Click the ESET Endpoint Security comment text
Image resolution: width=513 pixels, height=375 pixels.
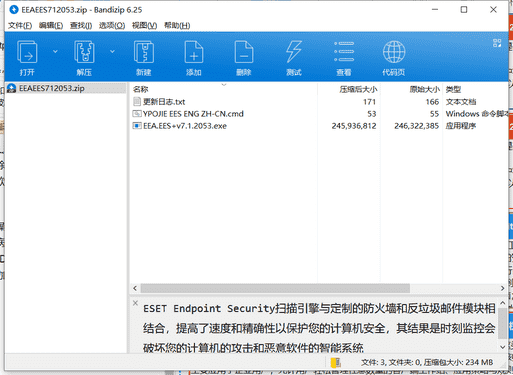click(319, 328)
